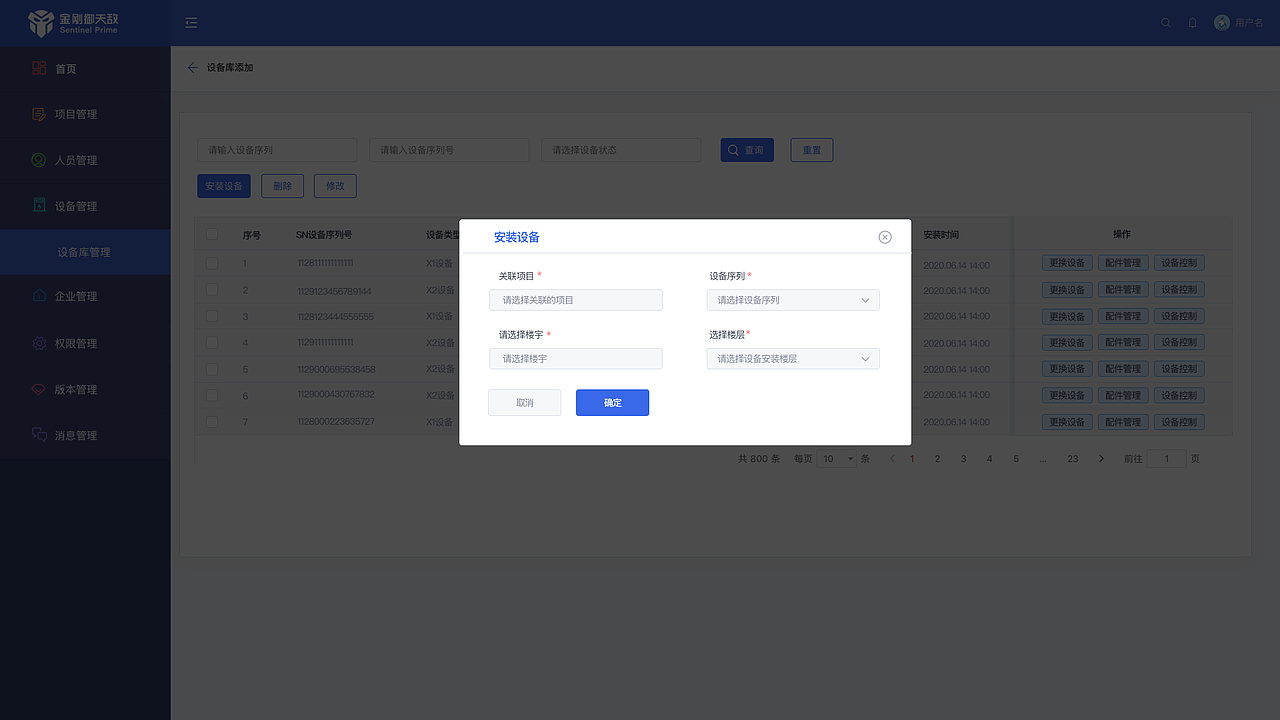Check the checkbox for row 1
This screenshot has width=1280, height=720.
pos(212,263)
